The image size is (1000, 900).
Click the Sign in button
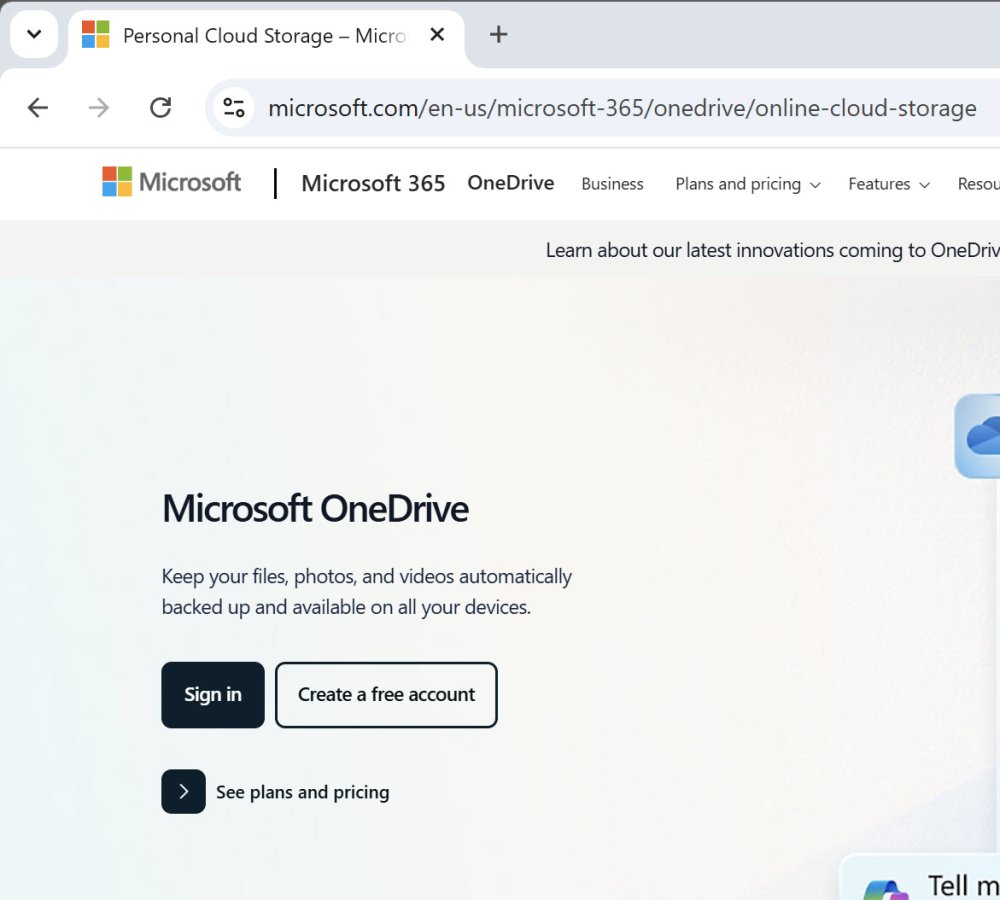213,695
